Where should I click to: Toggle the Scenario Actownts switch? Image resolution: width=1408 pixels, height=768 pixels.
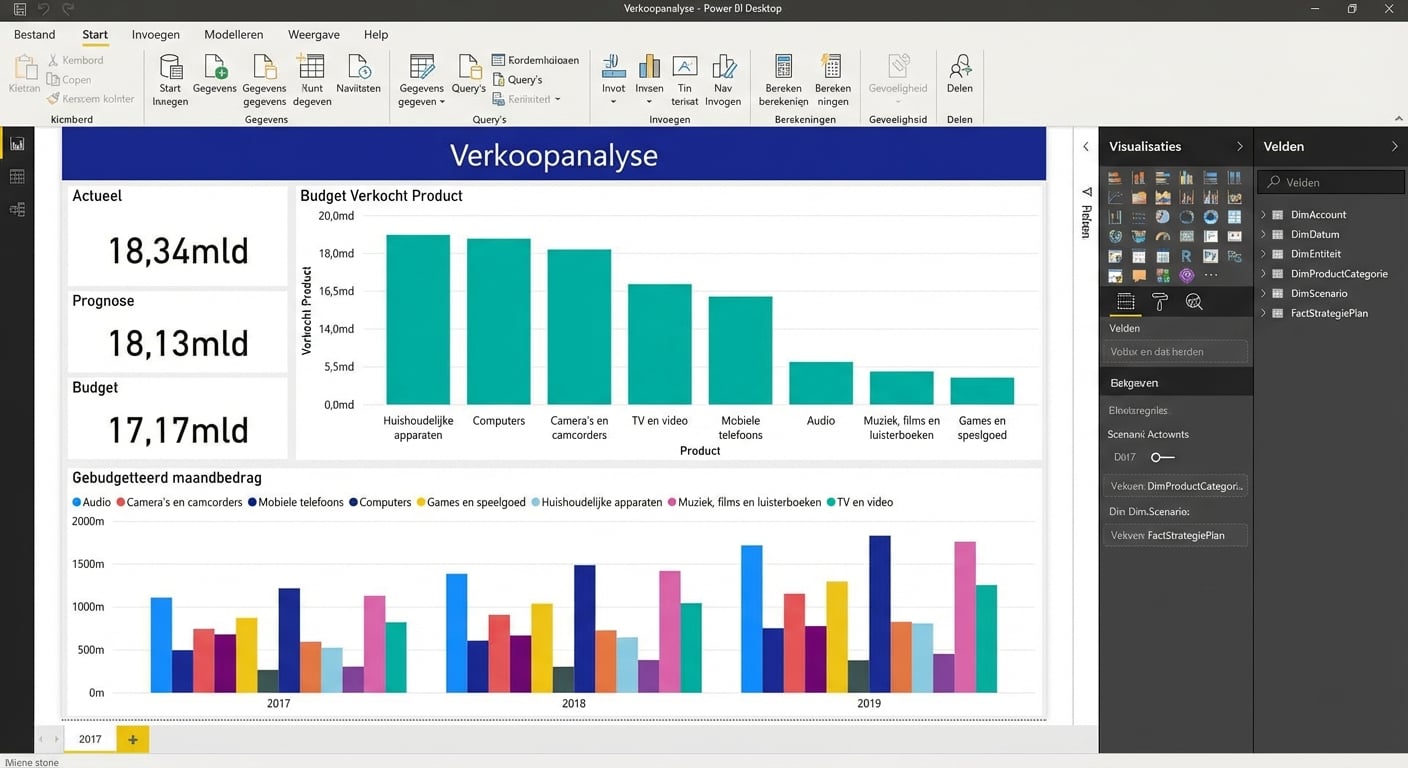pyautogui.click(x=1161, y=457)
